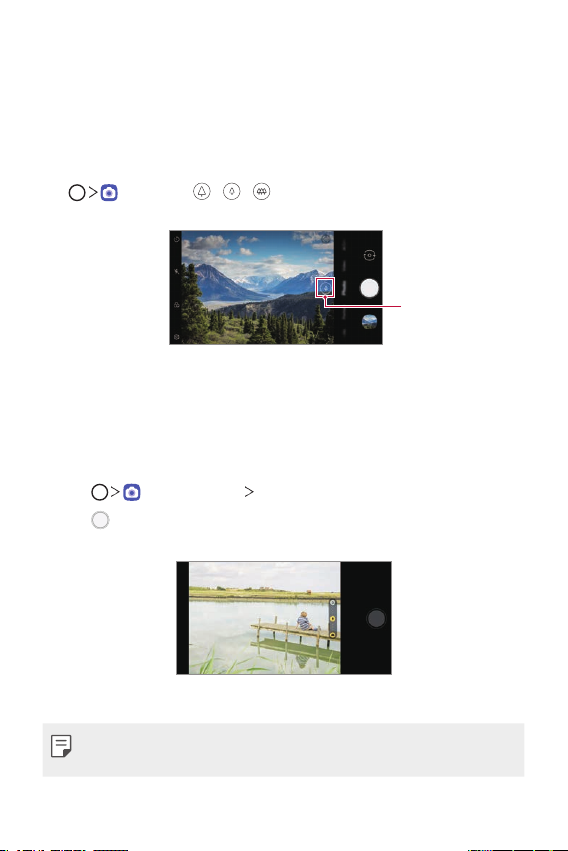Tap the white shutter button
This screenshot has height=851, width=568.
coord(369,288)
